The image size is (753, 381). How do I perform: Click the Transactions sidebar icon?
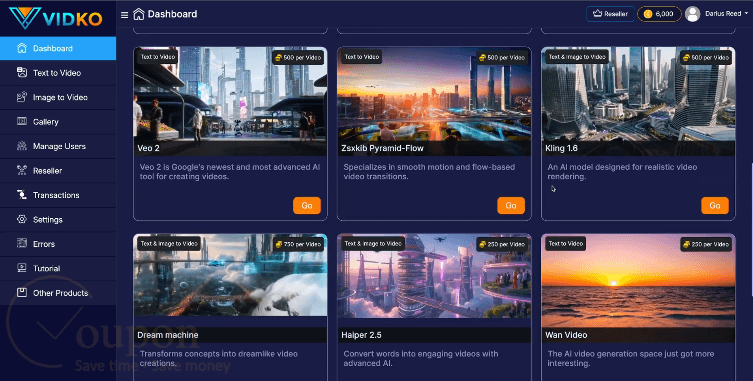pyautogui.click(x=22, y=195)
